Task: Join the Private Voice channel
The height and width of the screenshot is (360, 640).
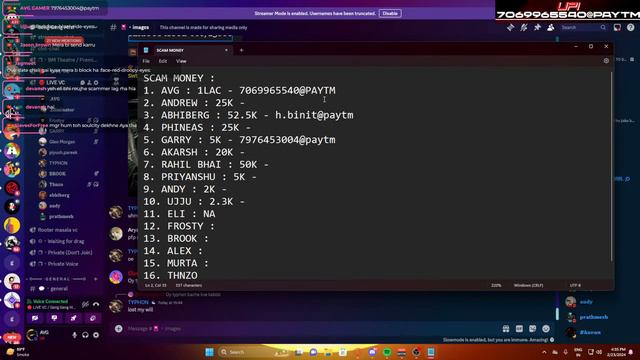Action: [x=63, y=264]
